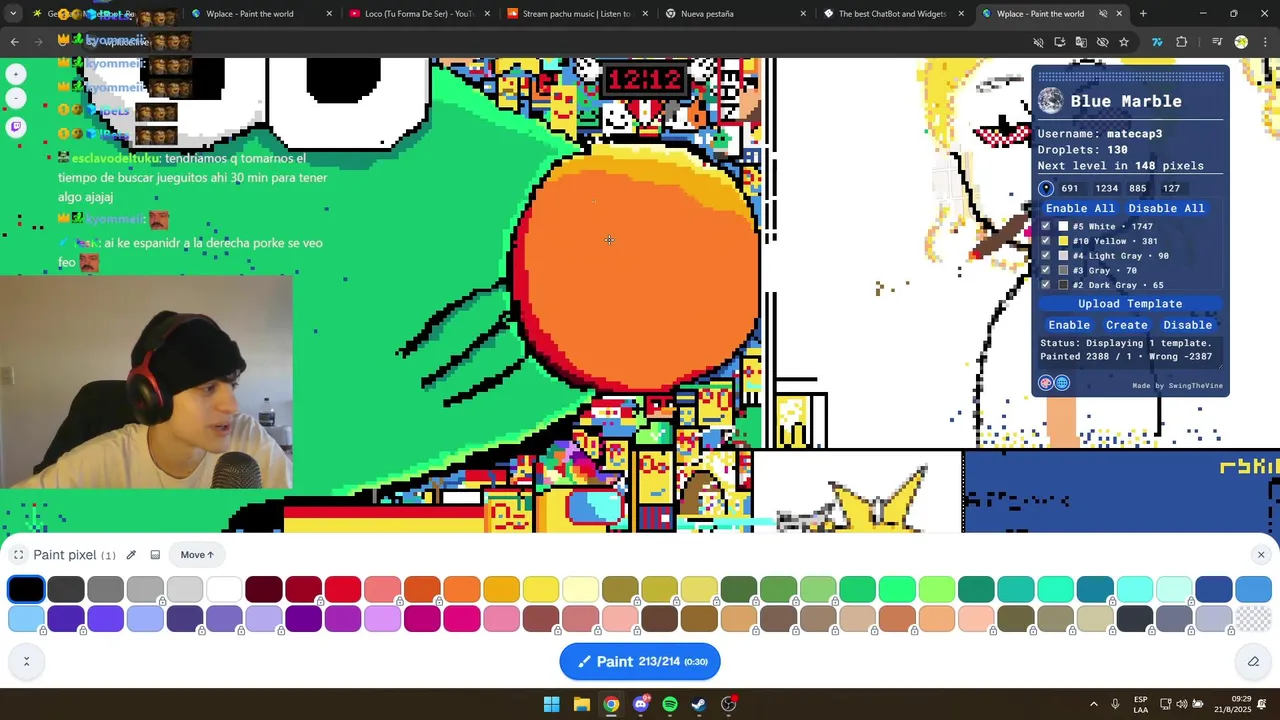The height and width of the screenshot is (720, 1280).
Task: Click the Disable button beside Create
Action: coord(1188,325)
